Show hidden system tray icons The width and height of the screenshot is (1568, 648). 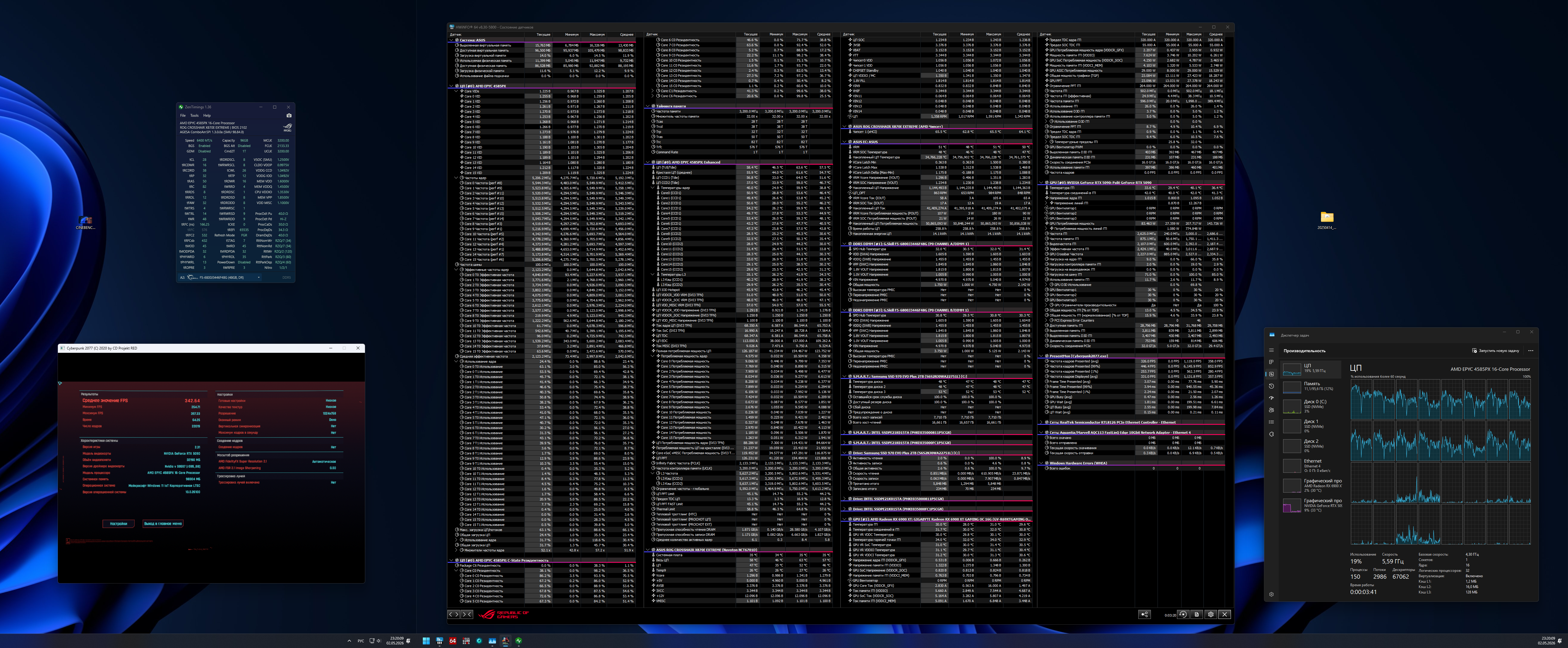(x=349, y=641)
